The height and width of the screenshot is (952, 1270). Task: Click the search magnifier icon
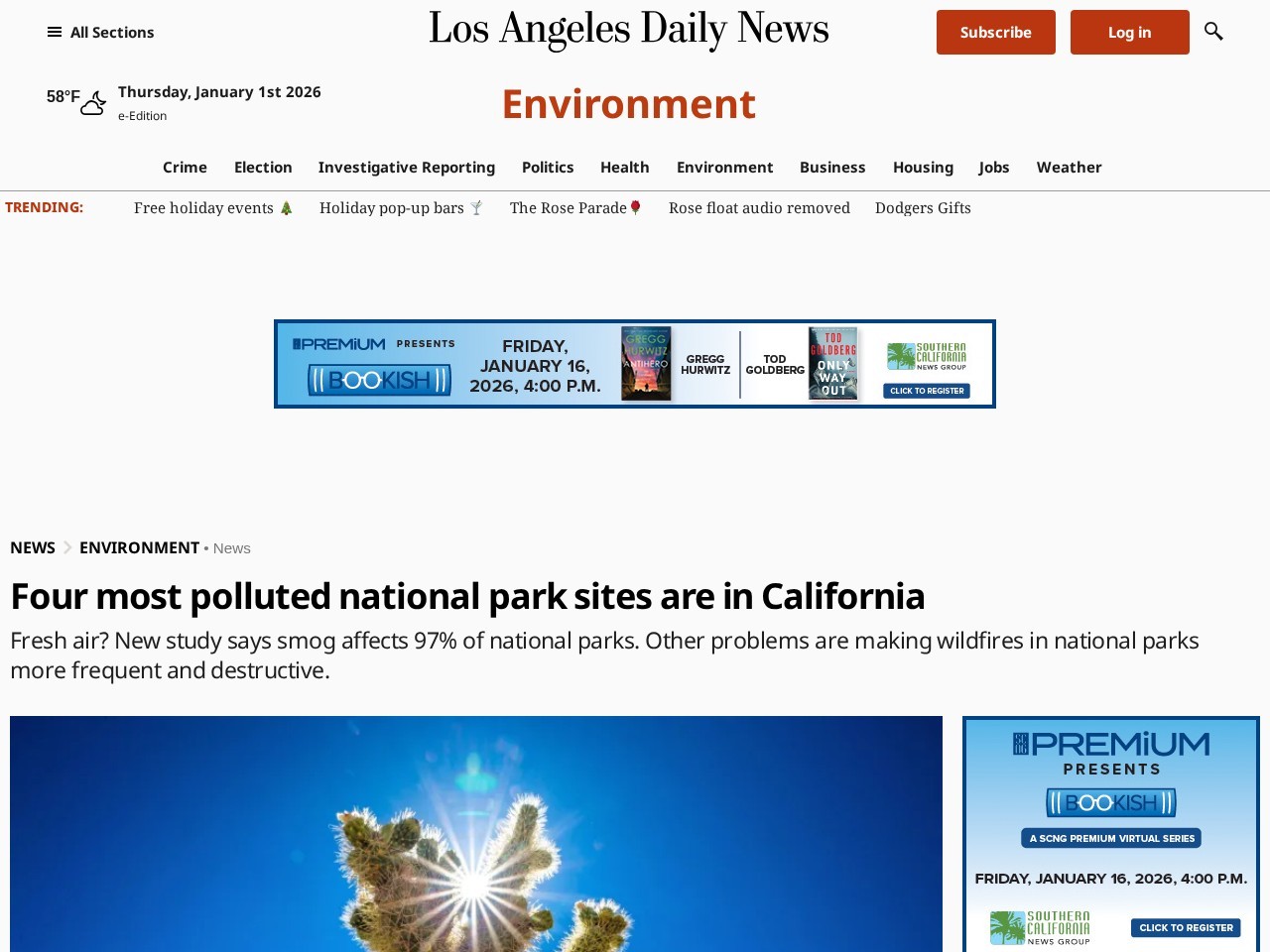click(x=1212, y=32)
